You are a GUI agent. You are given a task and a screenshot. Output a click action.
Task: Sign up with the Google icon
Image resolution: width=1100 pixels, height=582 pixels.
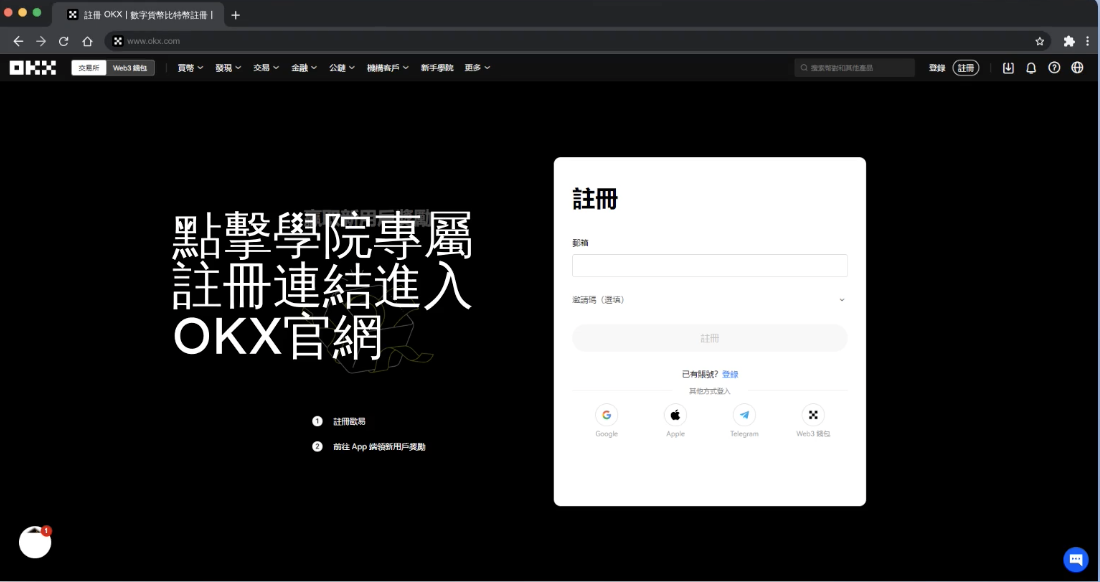click(607, 415)
